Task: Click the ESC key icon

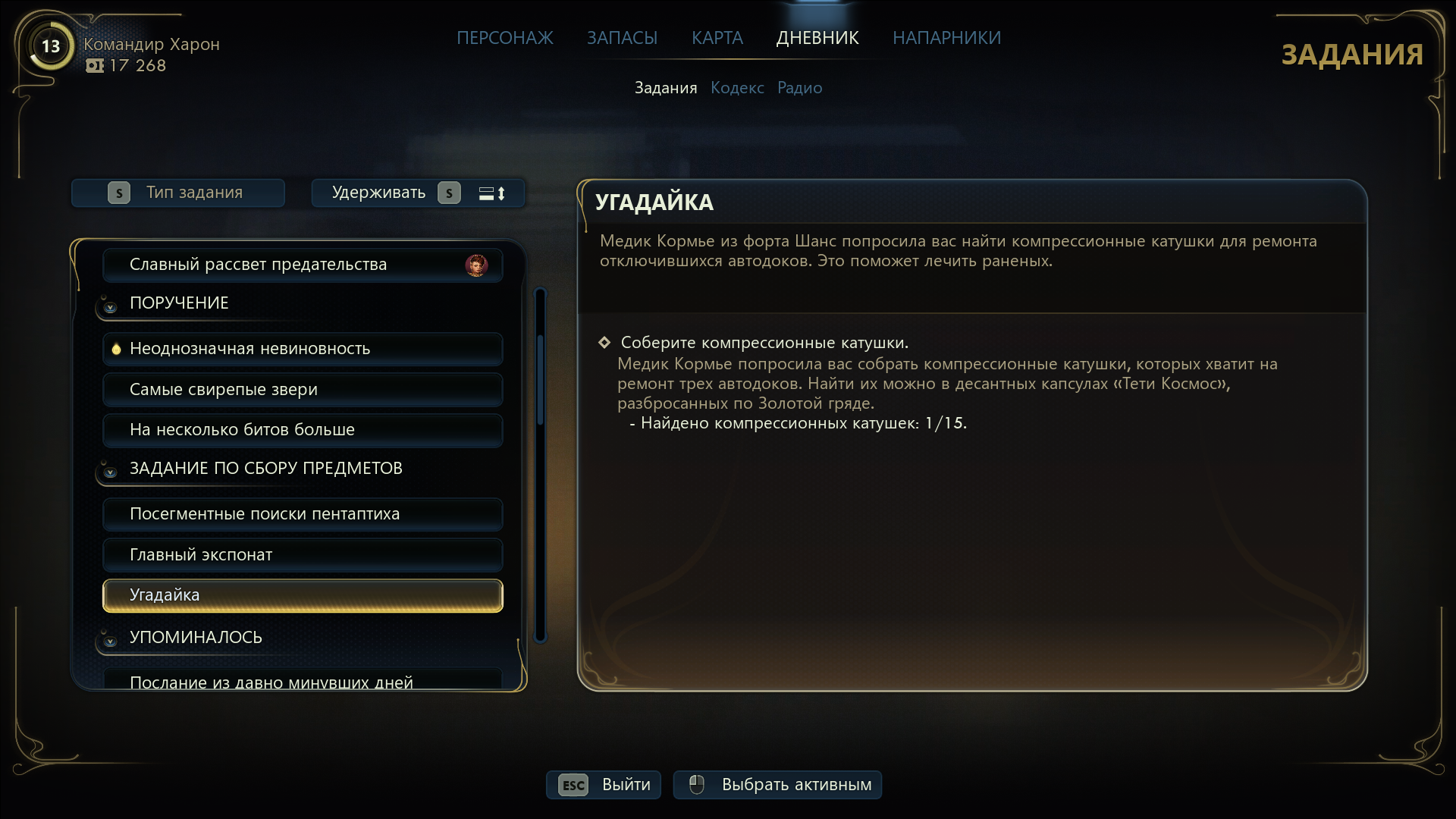Action: 573,785
